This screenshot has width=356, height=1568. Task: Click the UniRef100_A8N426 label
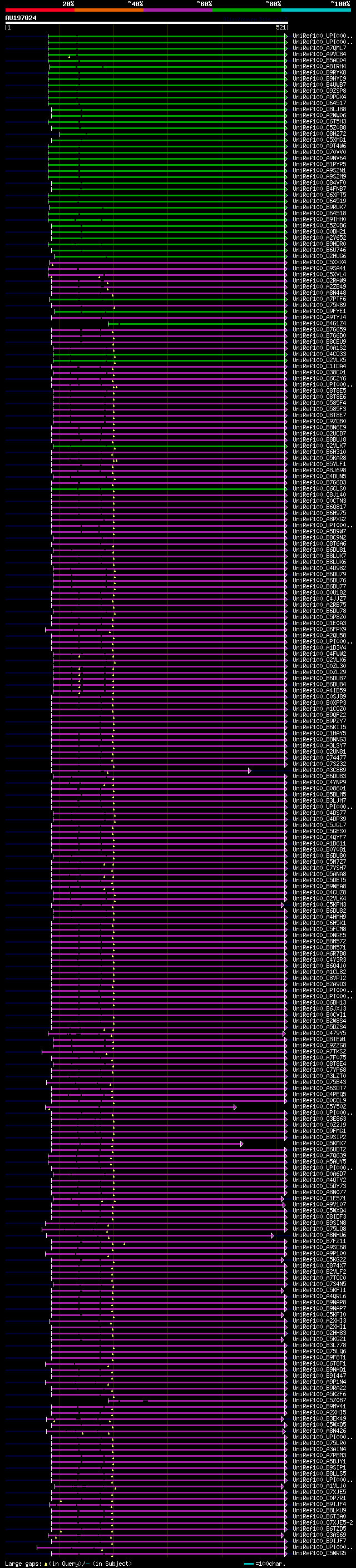(x=319, y=1431)
